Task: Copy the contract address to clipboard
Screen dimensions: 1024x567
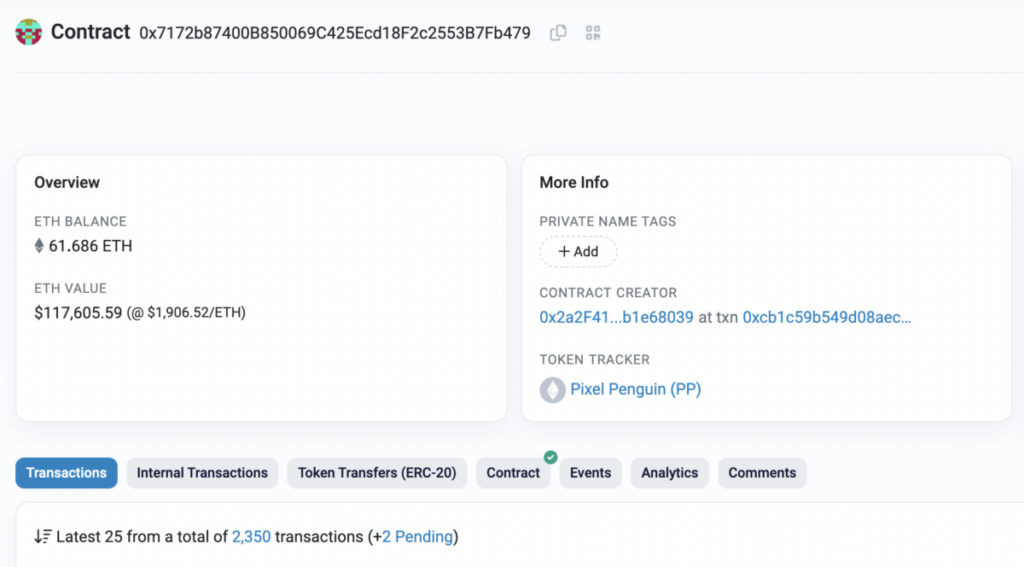Action: 558,33
